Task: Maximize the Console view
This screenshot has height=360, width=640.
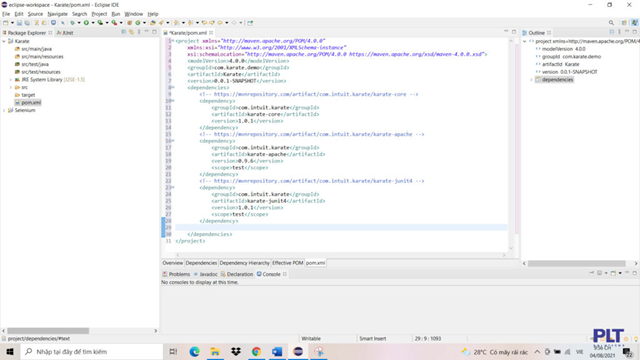Action: [x=635, y=273]
